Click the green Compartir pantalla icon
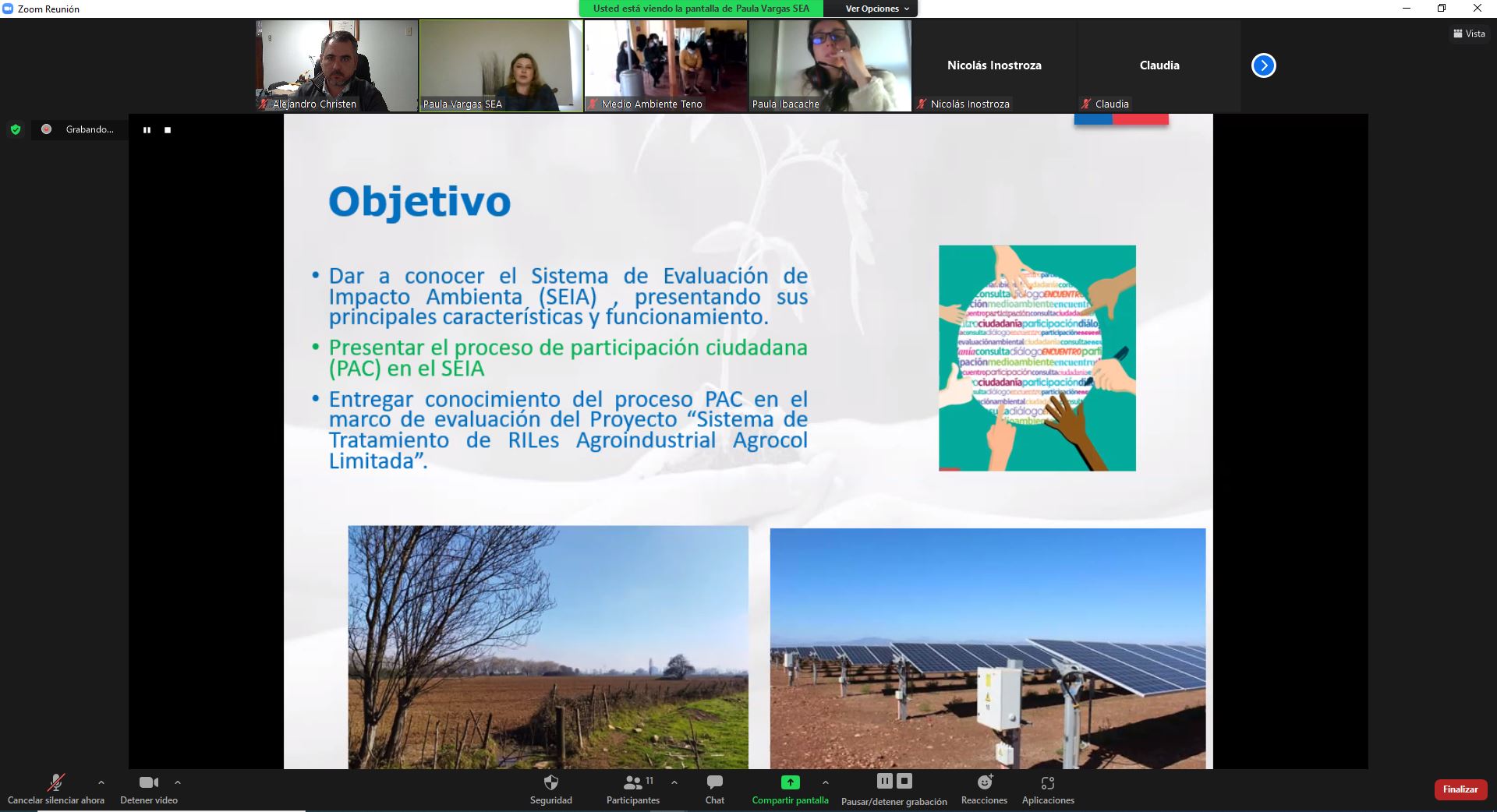1497x812 pixels. 790,782
